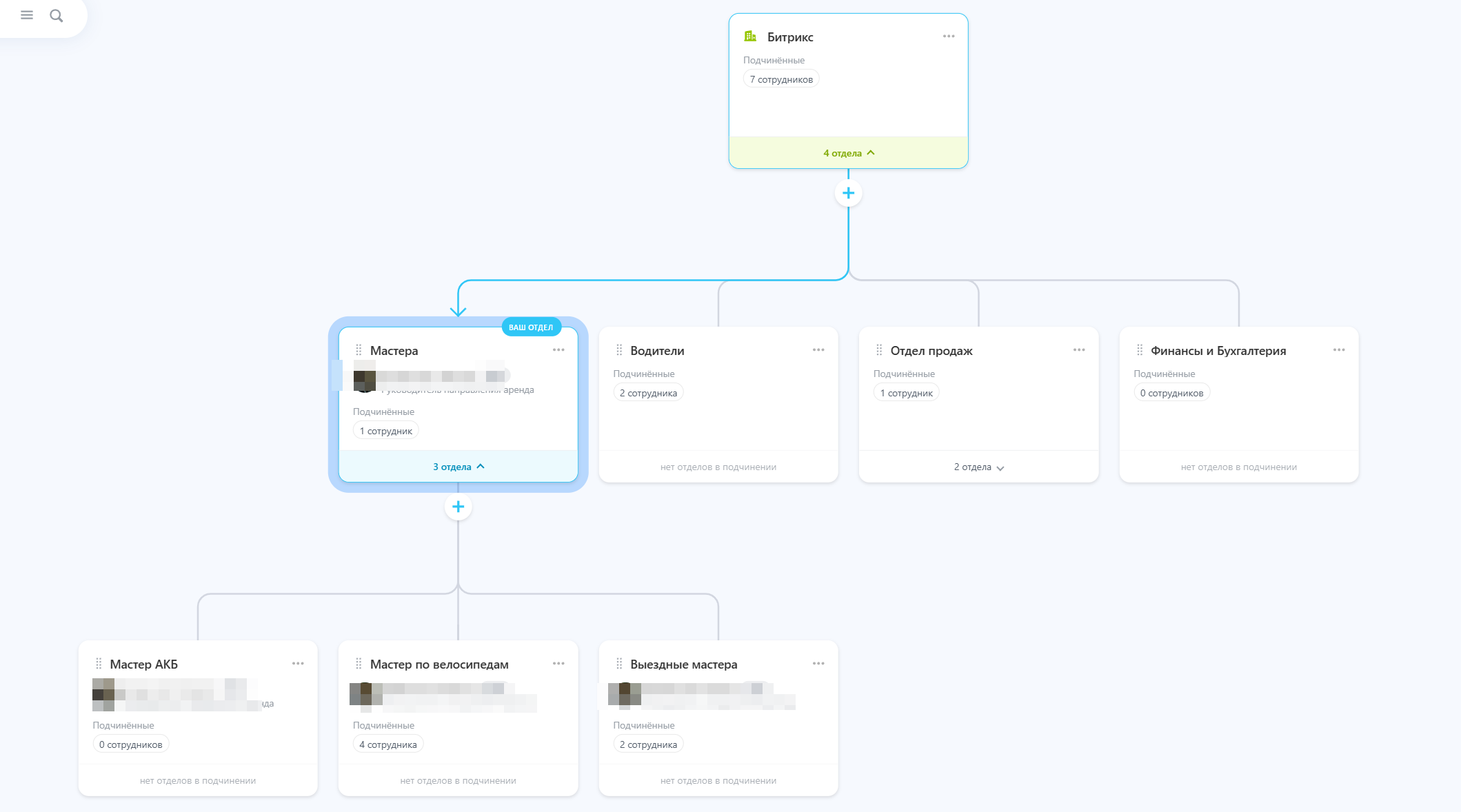This screenshot has height=812, width=1461.
Task: Open Мастера card three-dot menu
Action: coord(558,350)
